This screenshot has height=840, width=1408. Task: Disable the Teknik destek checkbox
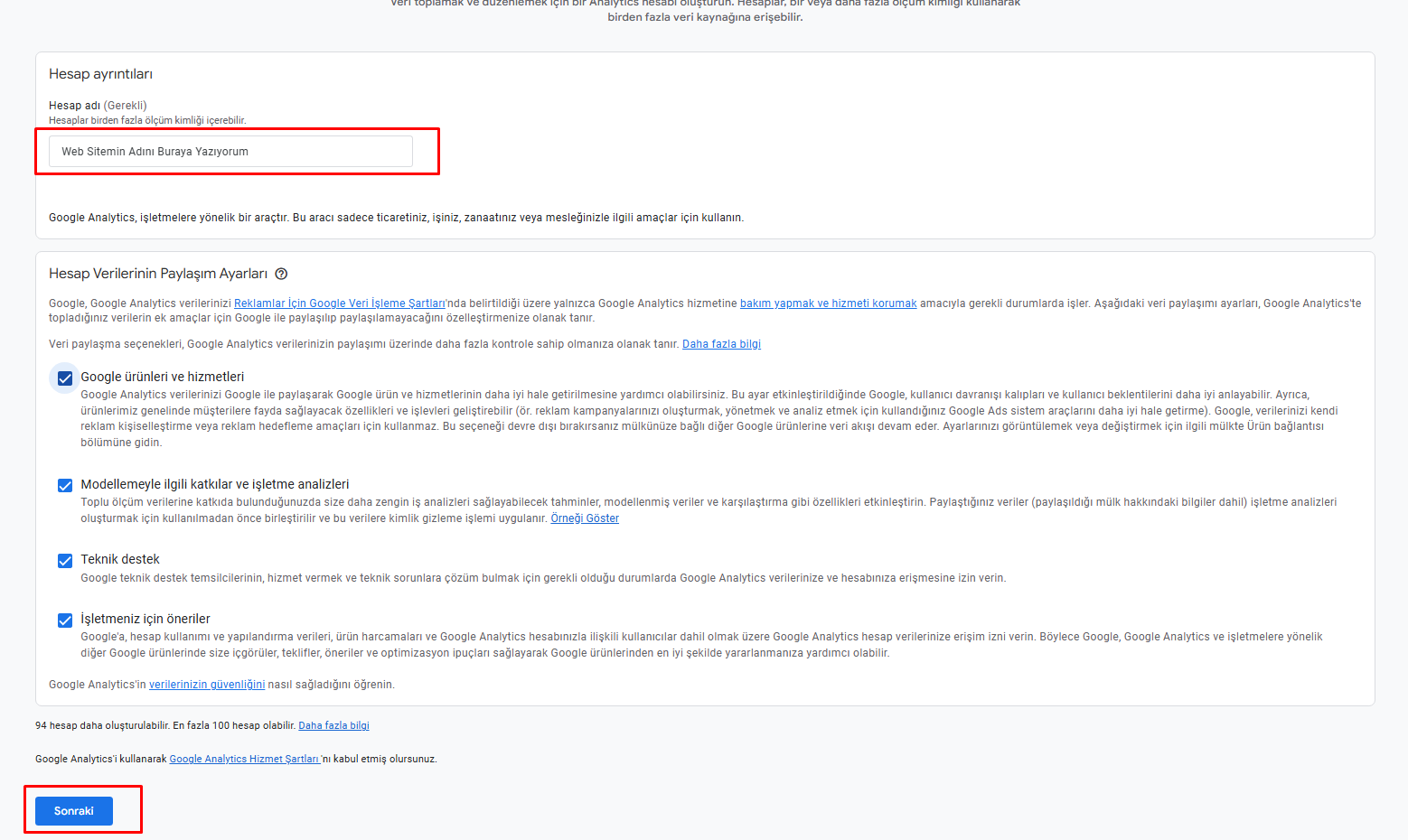[65, 560]
